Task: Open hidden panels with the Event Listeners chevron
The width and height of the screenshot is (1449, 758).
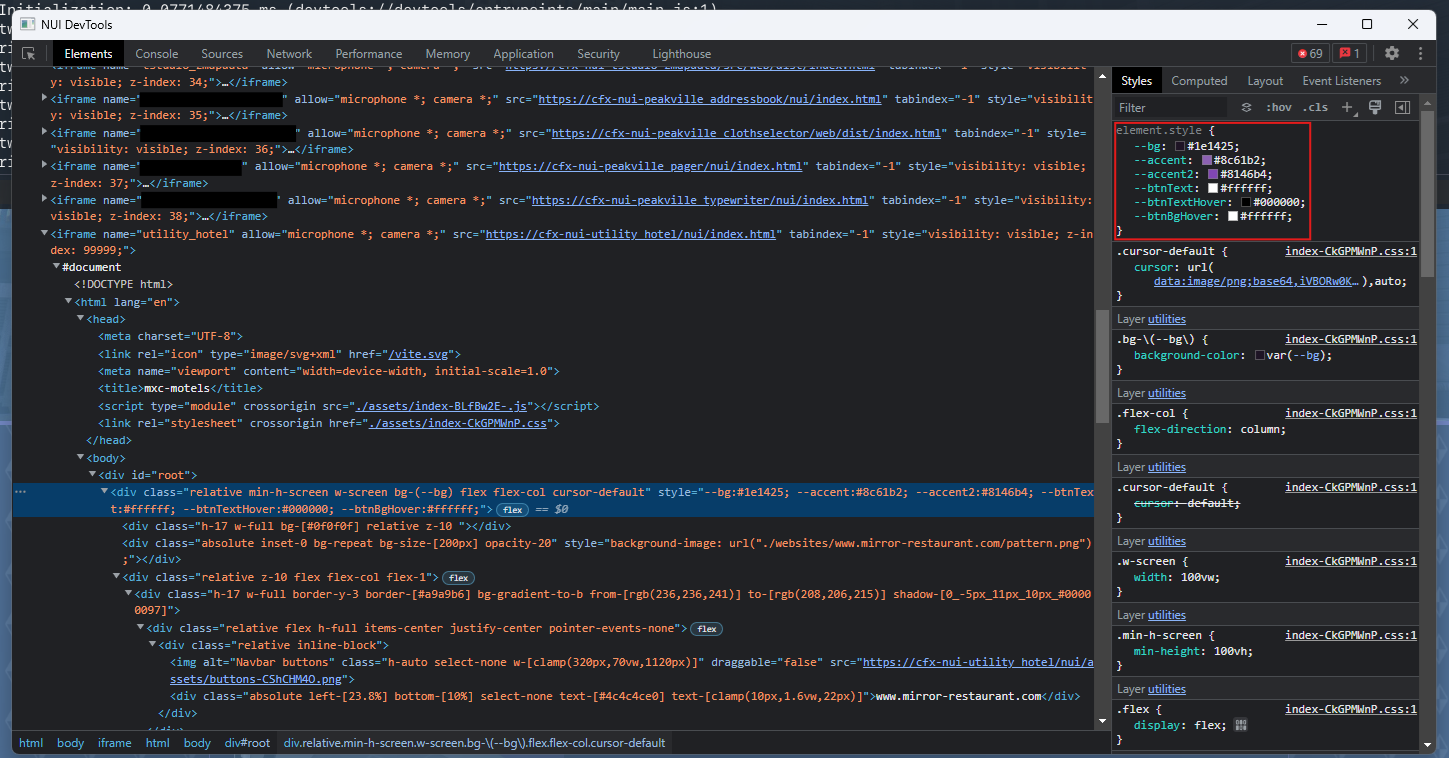Action: (1404, 80)
